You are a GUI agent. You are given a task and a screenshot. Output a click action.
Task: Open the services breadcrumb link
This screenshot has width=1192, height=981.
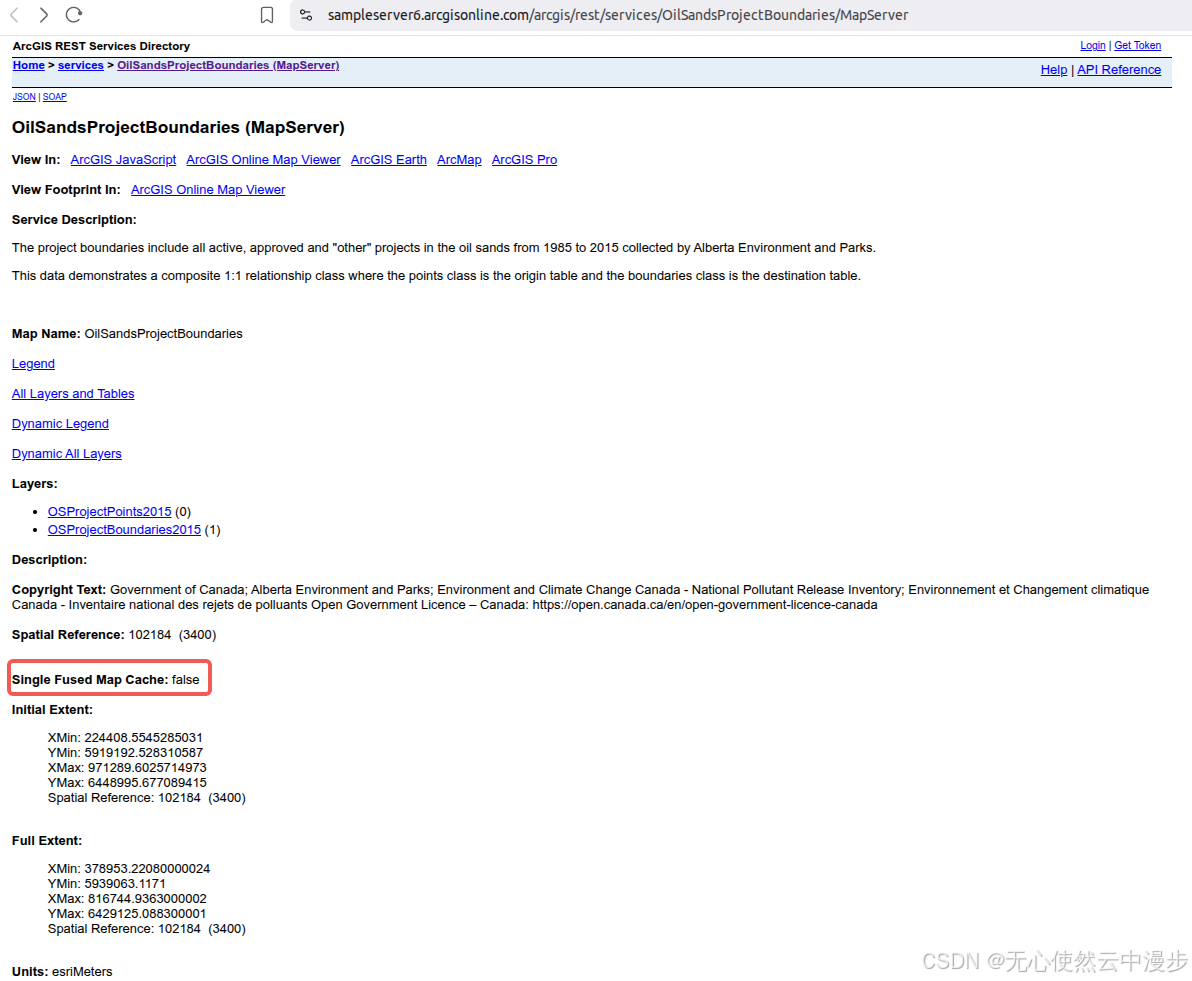81,65
